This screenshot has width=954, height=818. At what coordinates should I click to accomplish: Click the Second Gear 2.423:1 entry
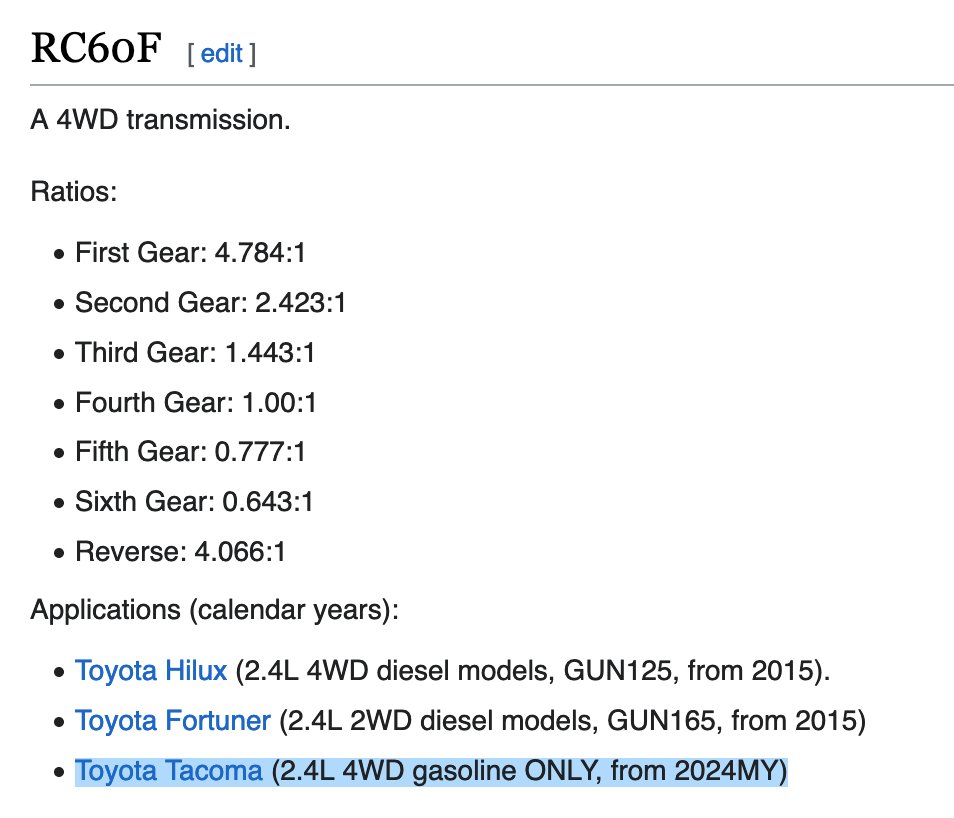[x=210, y=302]
